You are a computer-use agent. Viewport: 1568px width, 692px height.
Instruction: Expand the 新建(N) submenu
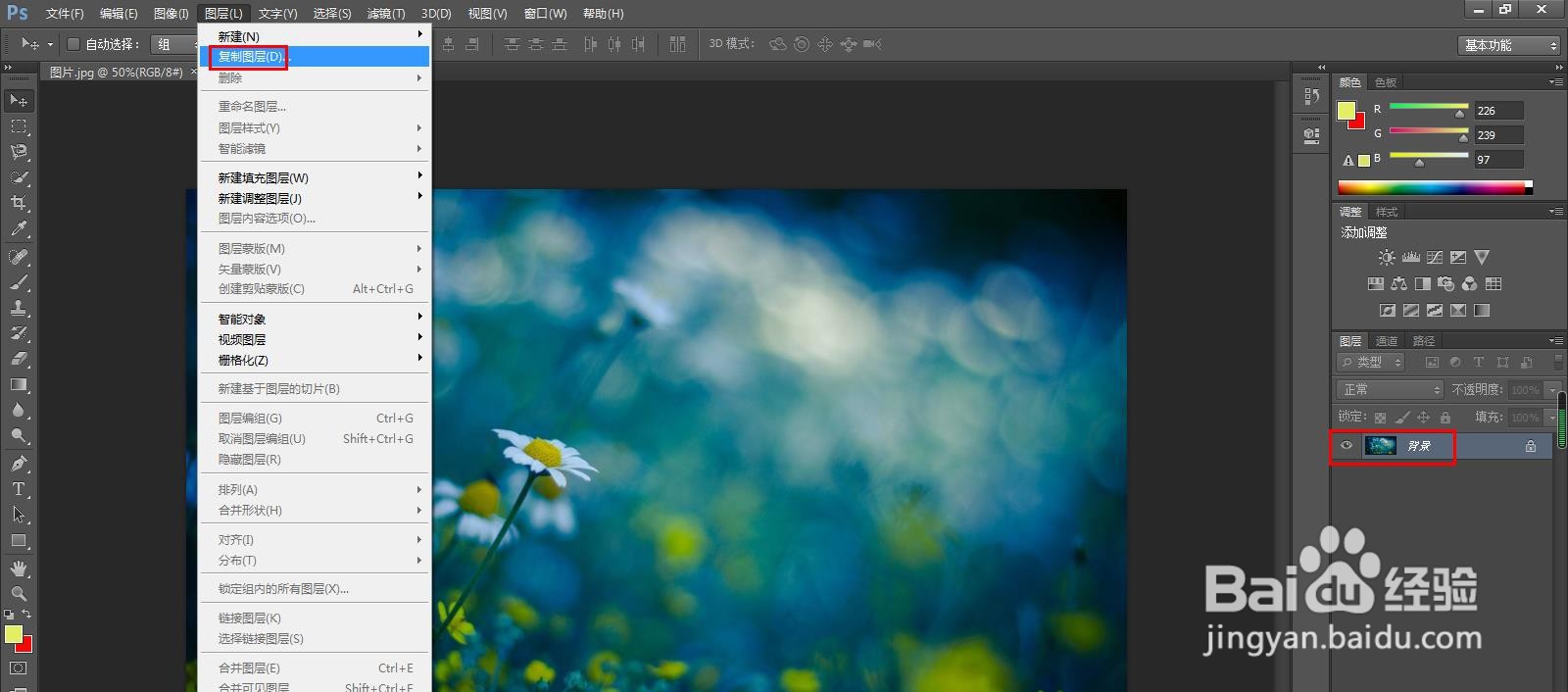click(x=315, y=36)
